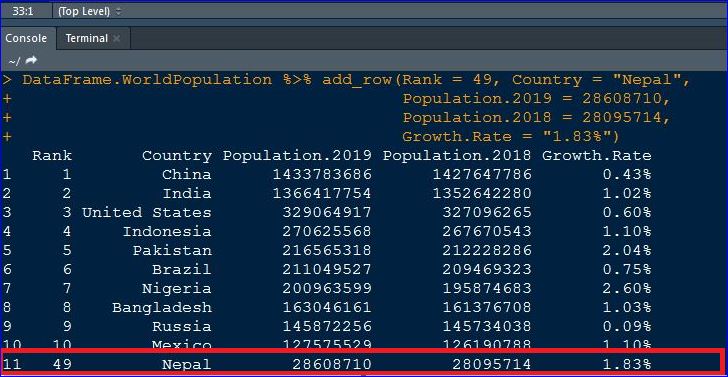The height and width of the screenshot is (377, 728).
Task: Click the Population.2019 = 28608710 argument line
Action: coord(536,99)
